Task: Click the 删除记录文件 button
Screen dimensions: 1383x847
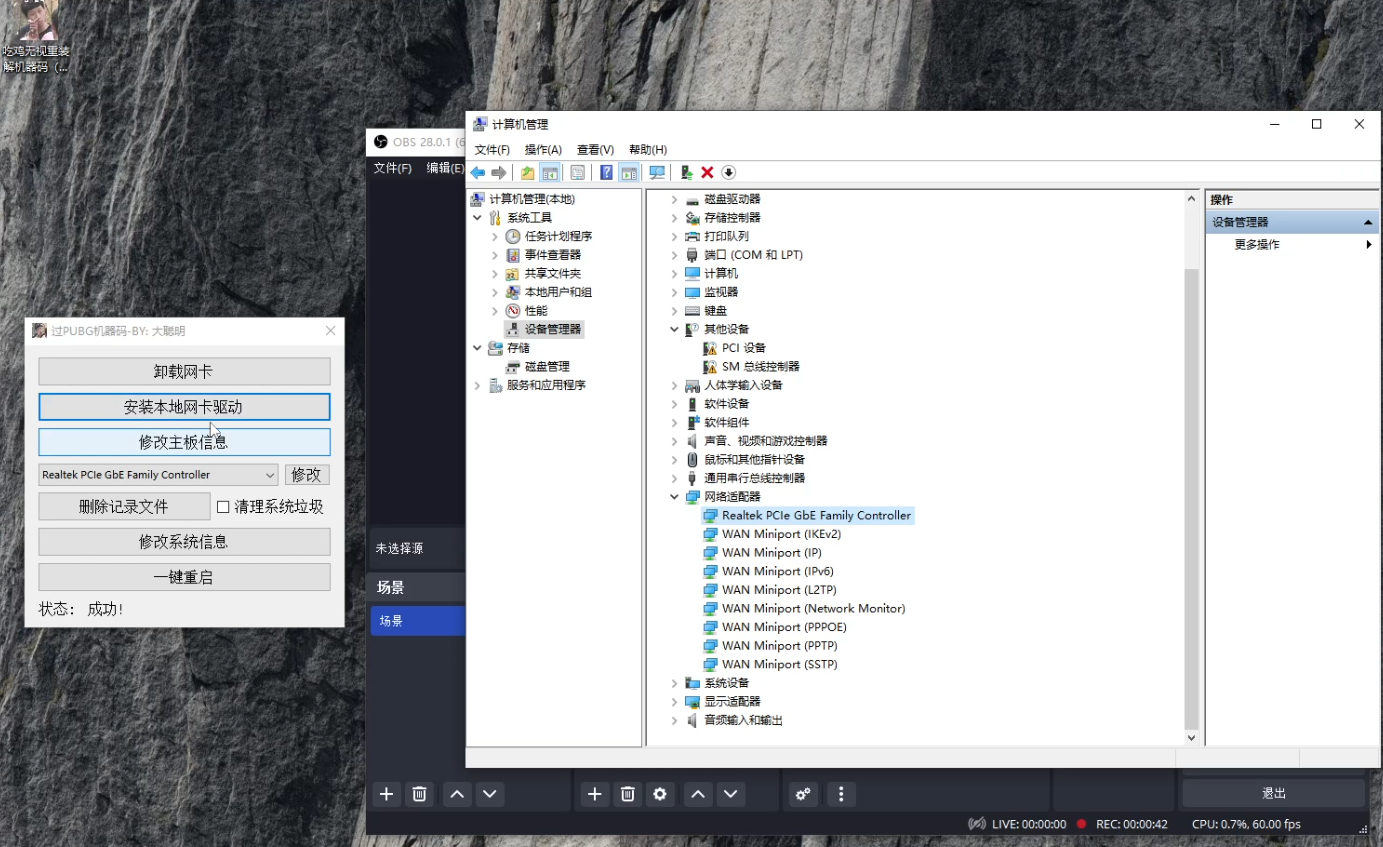Action: point(124,506)
